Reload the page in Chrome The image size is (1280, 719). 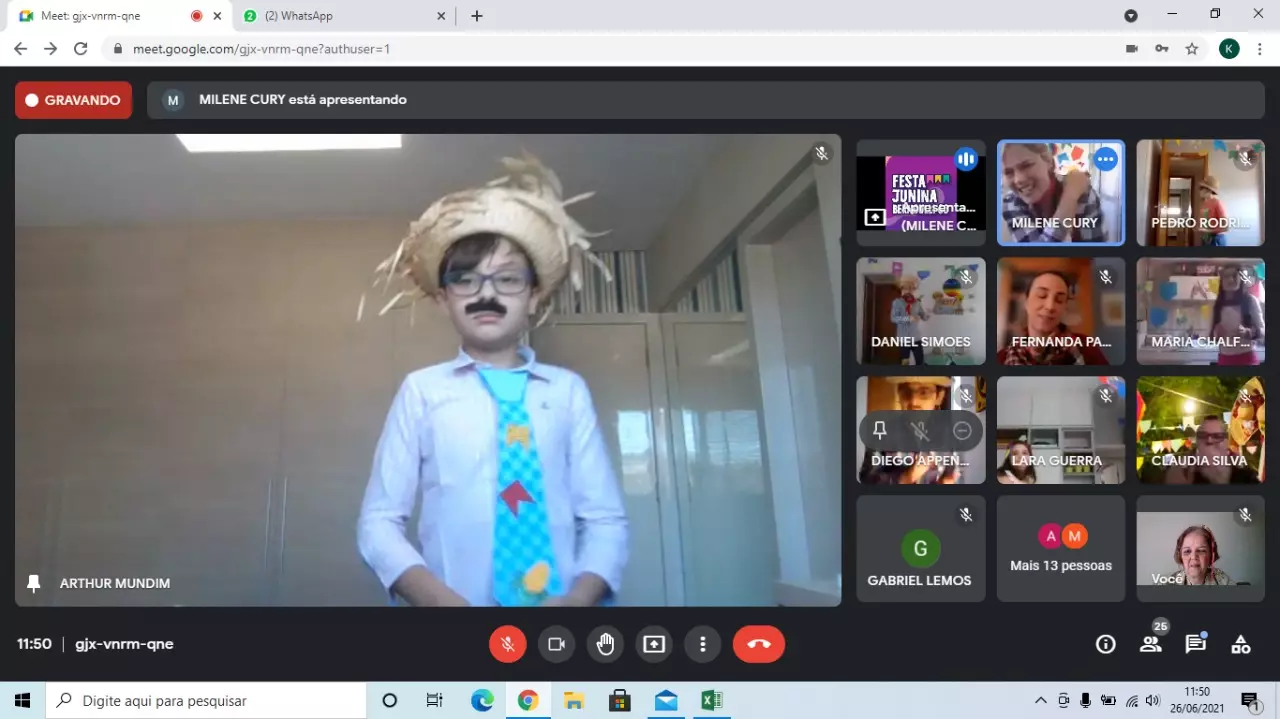click(x=81, y=48)
